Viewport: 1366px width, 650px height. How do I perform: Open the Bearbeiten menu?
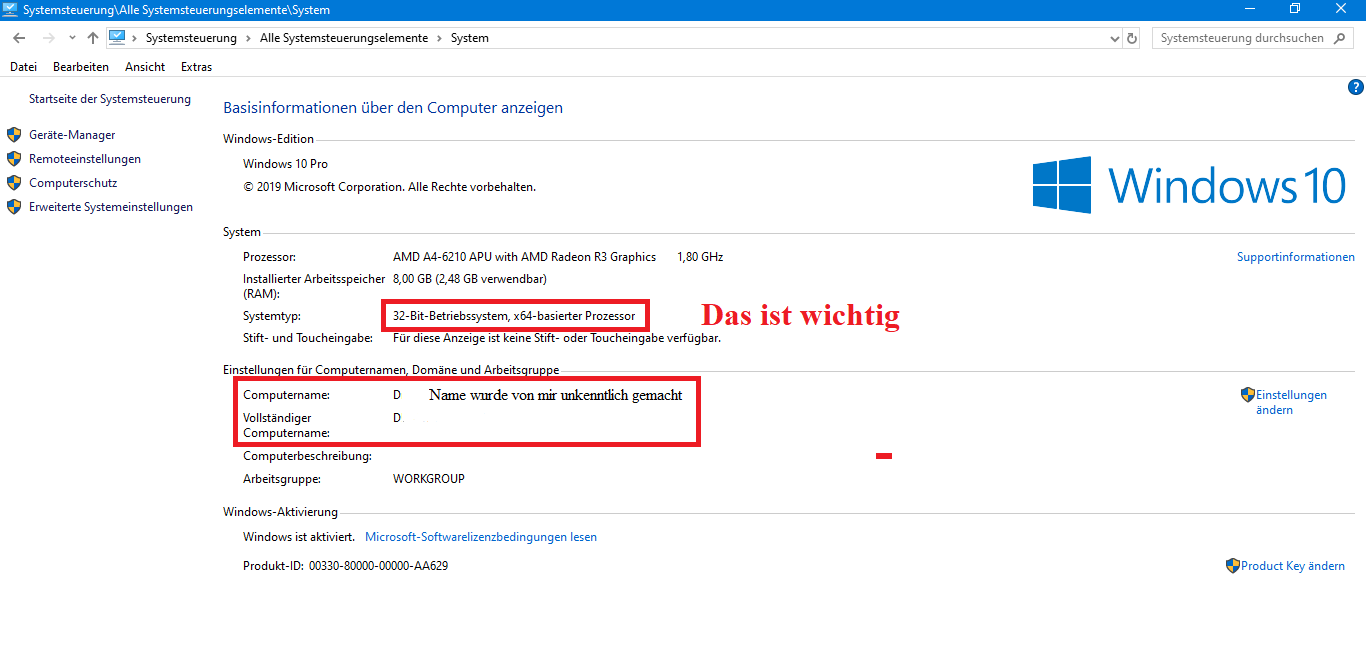(x=81, y=67)
